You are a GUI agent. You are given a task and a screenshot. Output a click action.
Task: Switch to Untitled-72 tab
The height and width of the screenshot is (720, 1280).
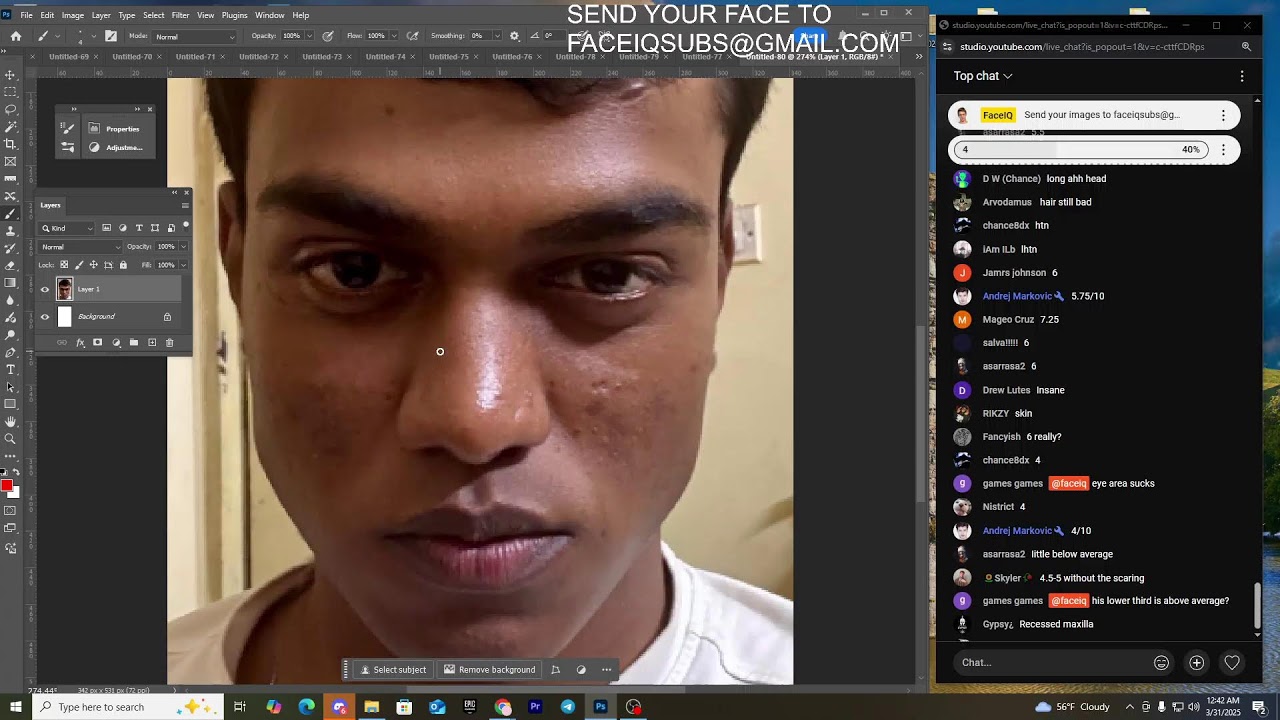point(259,57)
